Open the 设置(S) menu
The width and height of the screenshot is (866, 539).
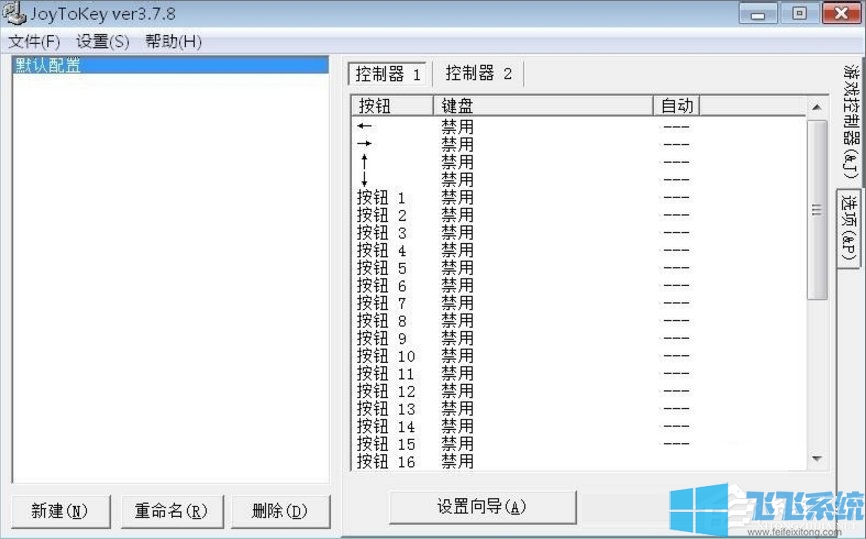point(103,42)
